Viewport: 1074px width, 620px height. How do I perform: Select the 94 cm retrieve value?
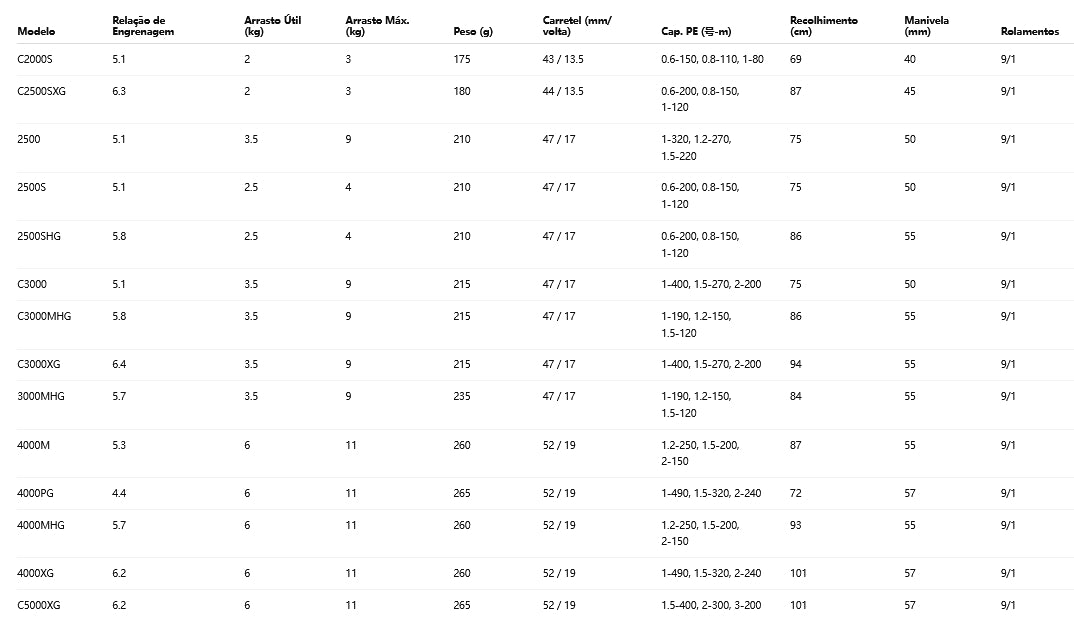click(x=796, y=364)
